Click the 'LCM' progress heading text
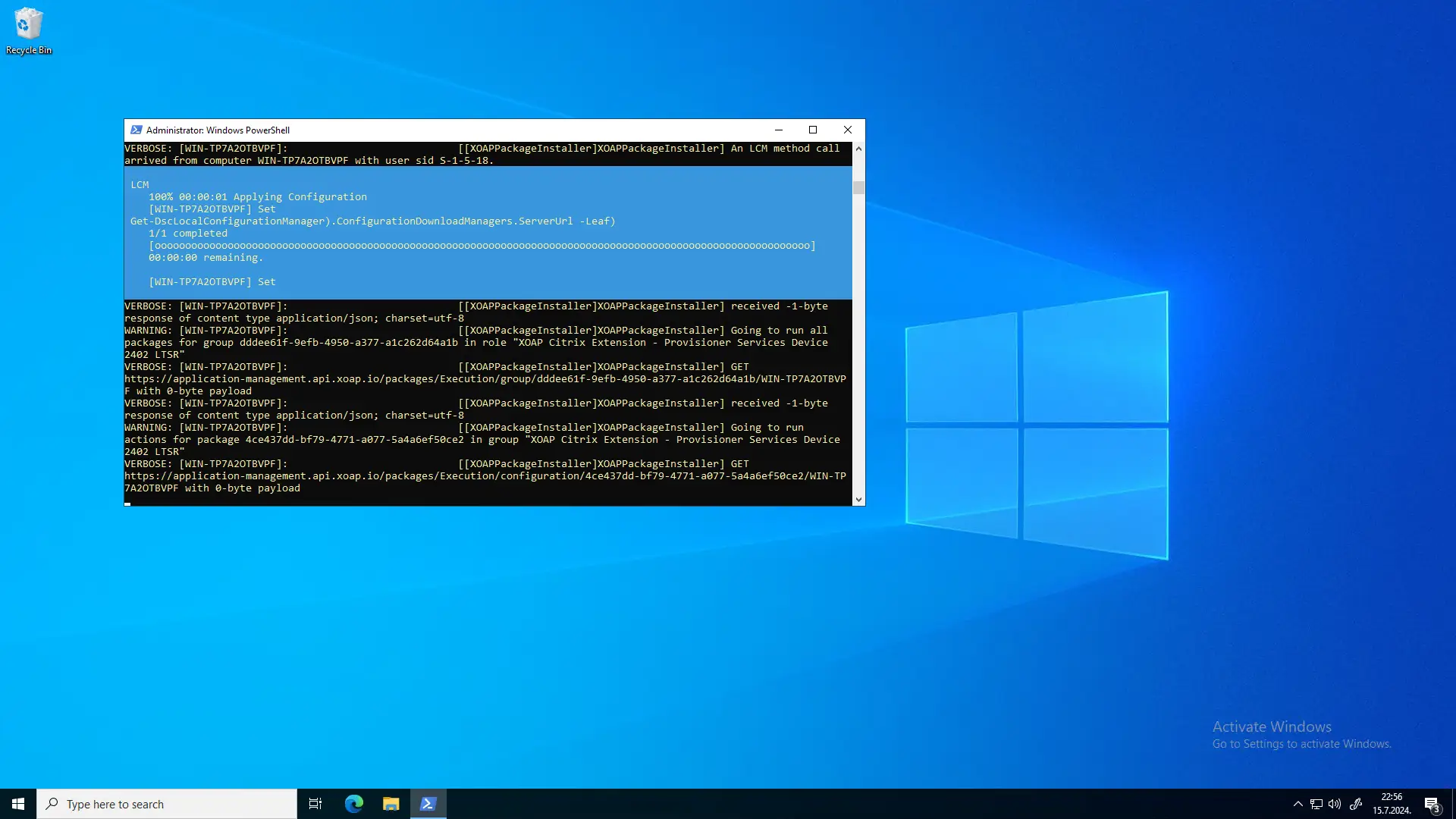 [x=140, y=185]
